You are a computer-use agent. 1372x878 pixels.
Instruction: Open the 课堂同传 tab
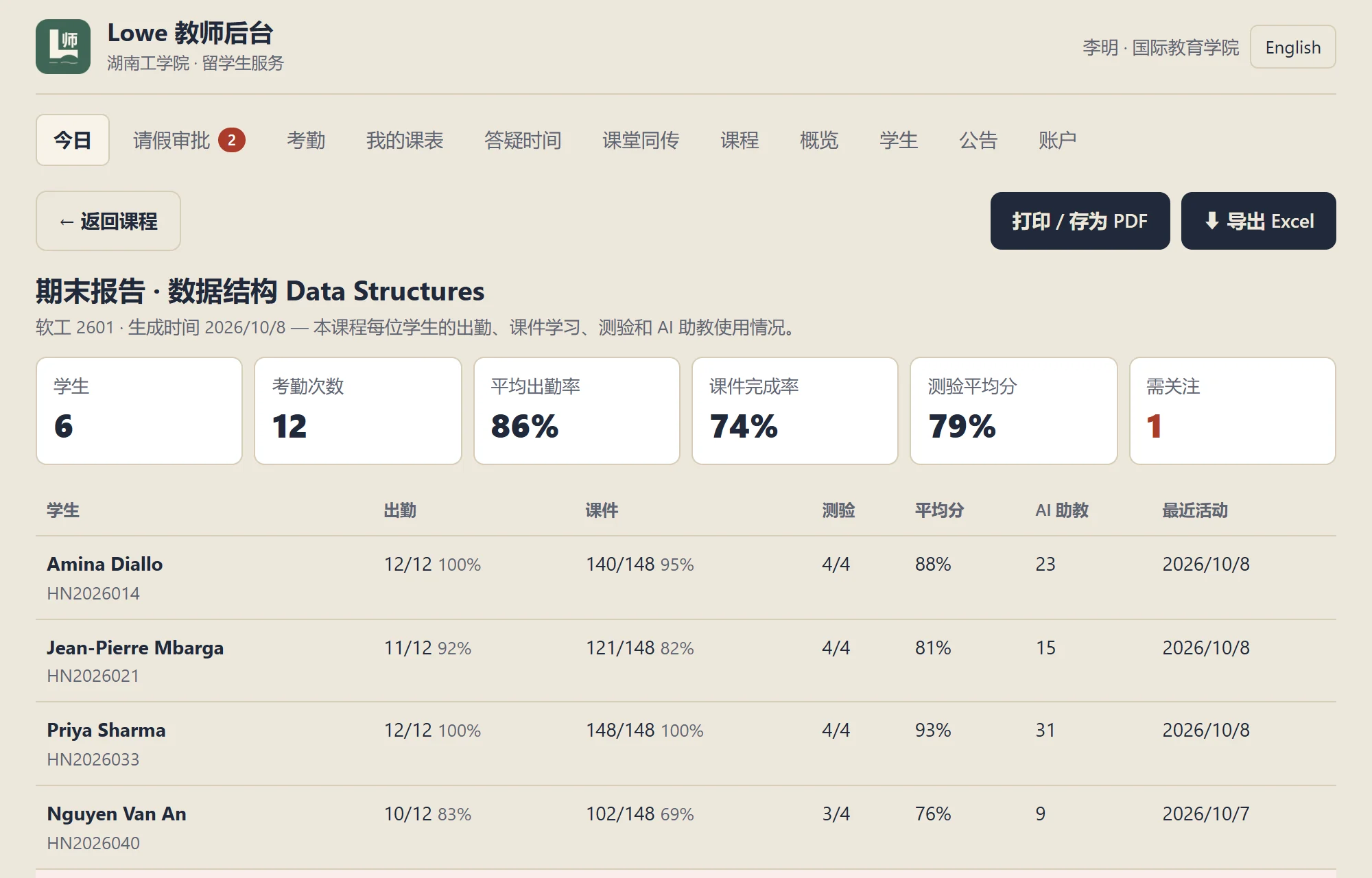pos(641,140)
